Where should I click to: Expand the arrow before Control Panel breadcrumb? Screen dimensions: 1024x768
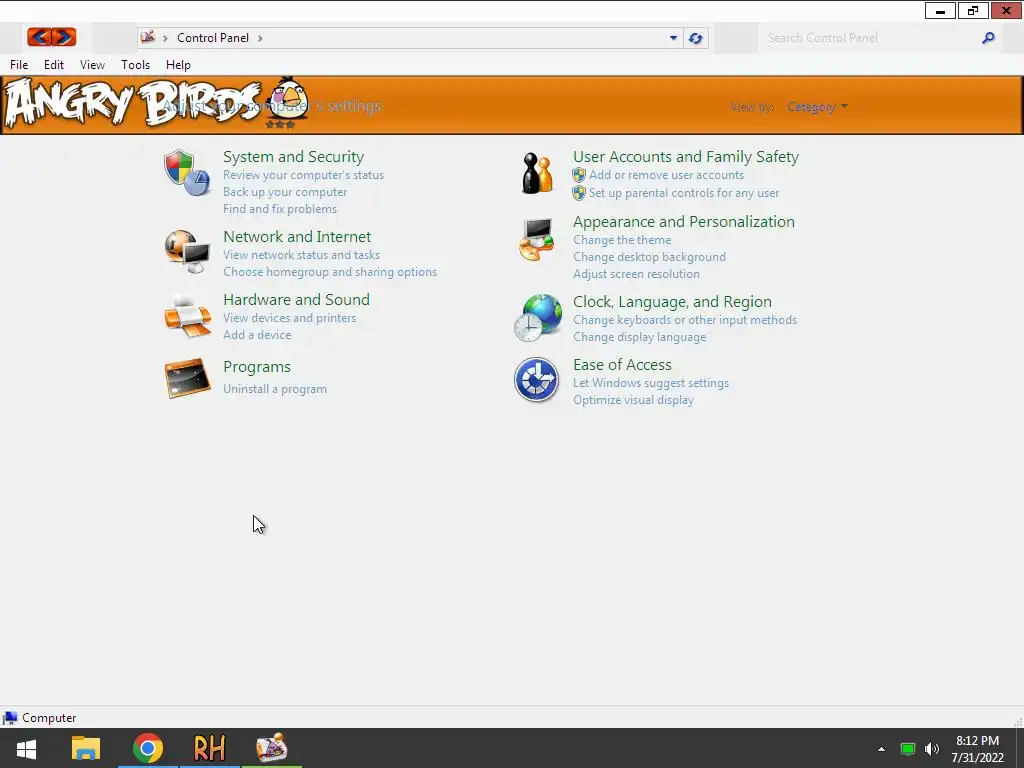coord(165,38)
